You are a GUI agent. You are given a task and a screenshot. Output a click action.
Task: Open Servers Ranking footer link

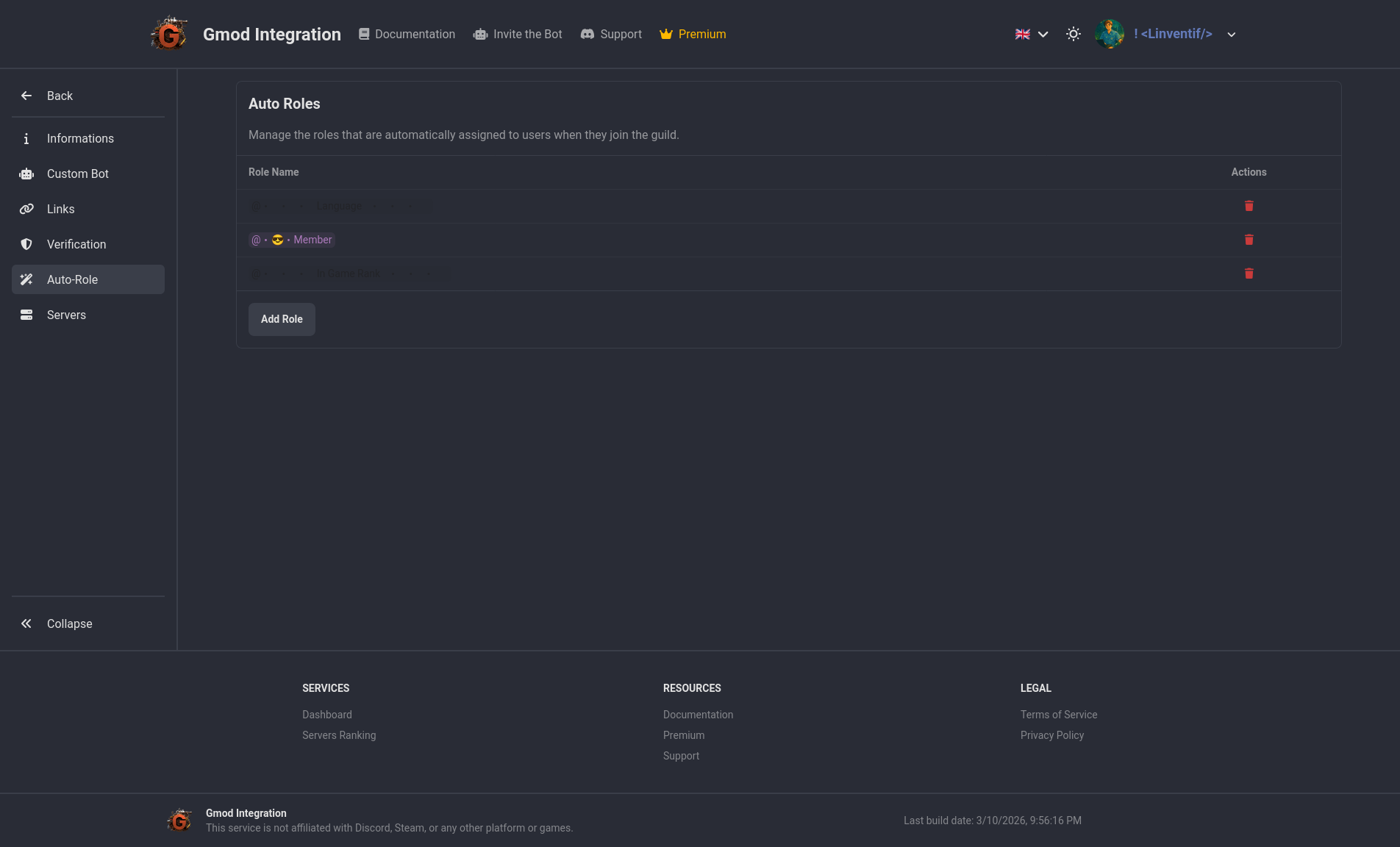339,735
